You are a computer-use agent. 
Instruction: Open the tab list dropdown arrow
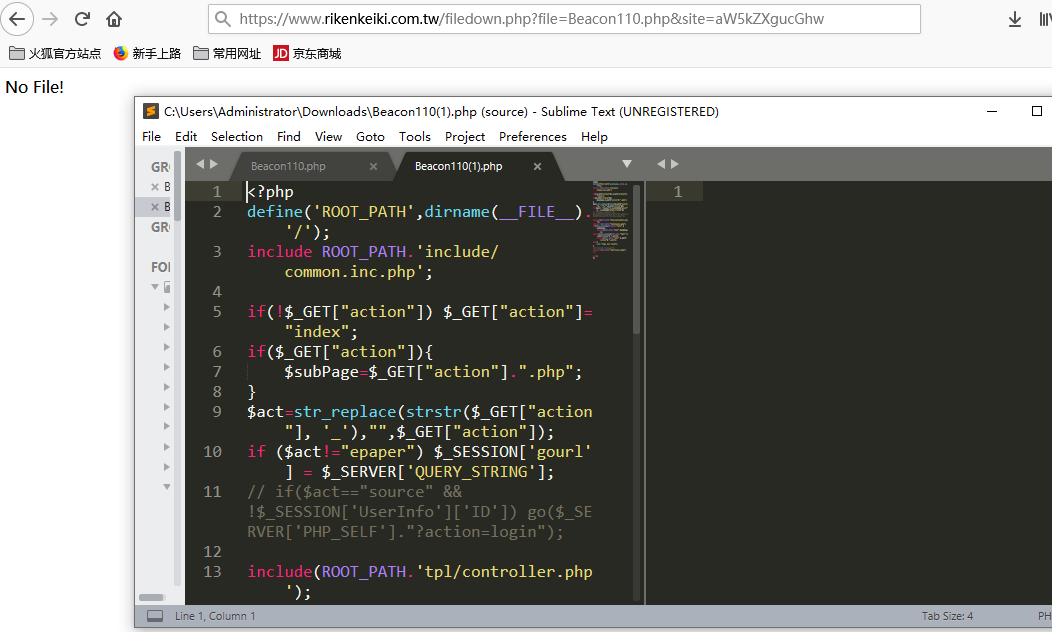[x=627, y=164]
